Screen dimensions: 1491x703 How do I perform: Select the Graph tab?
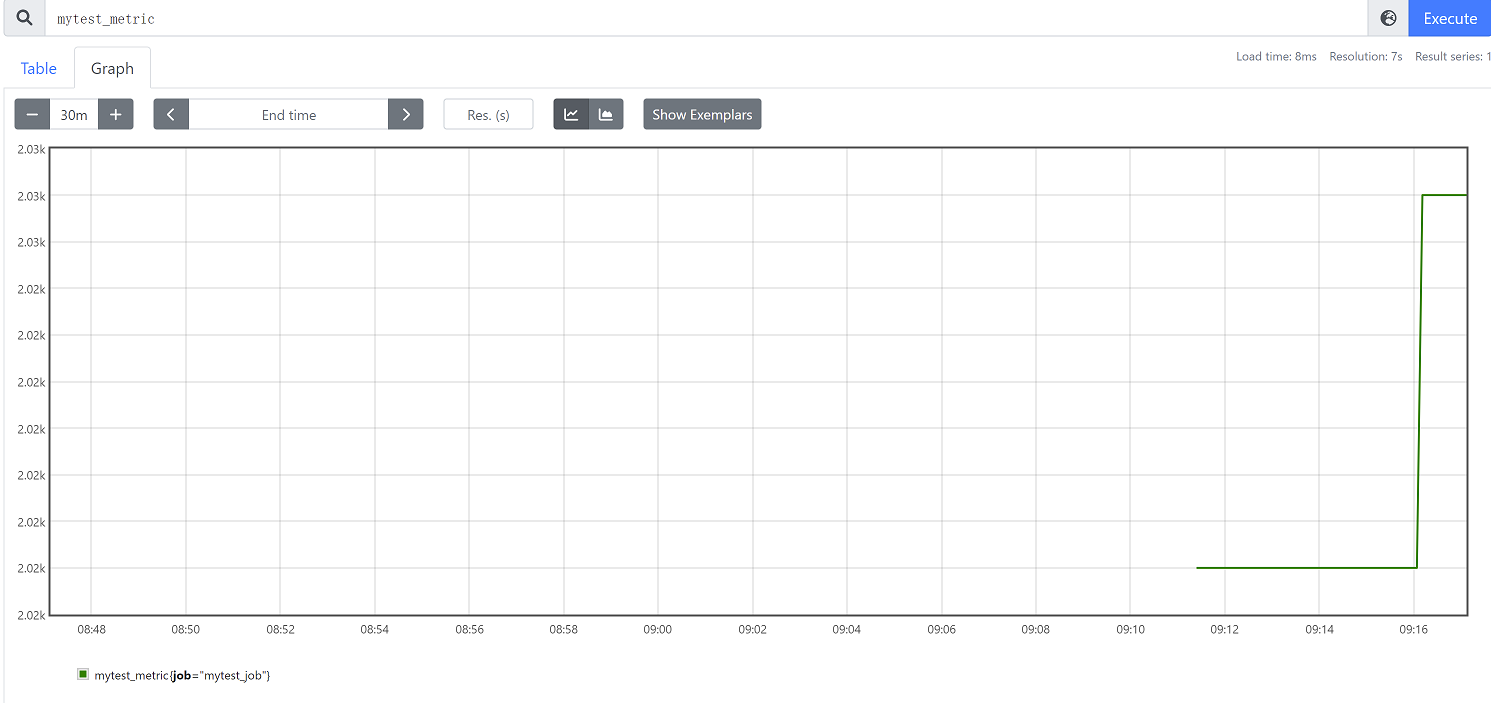(x=112, y=68)
